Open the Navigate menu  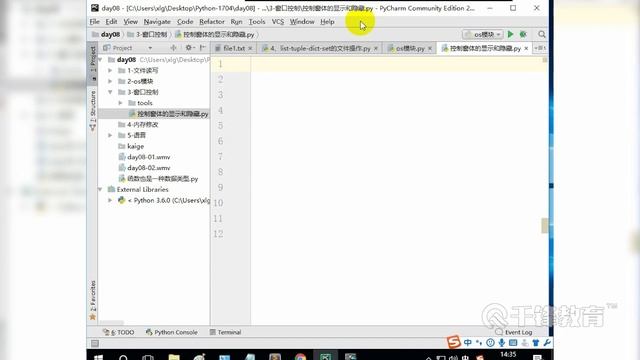tap(157, 22)
